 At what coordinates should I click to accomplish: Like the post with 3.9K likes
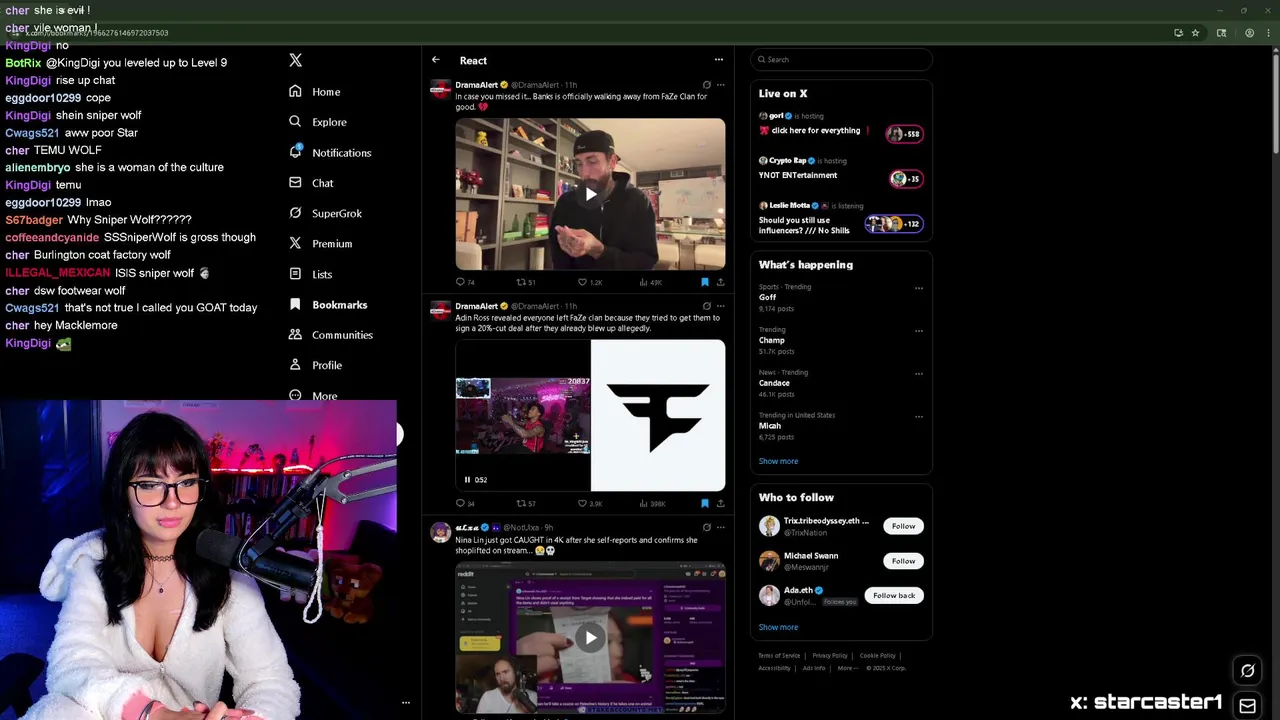coord(590,504)
